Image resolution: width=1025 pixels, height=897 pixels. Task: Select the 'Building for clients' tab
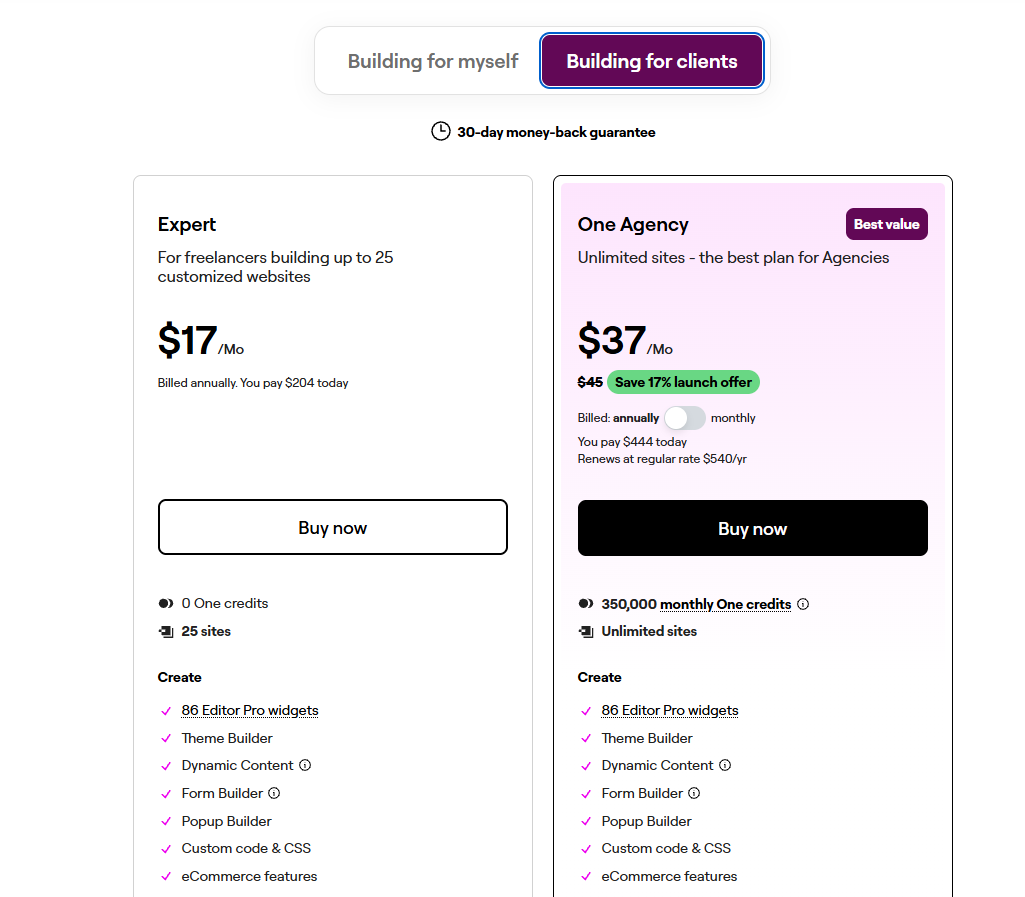(x=651, y=61)
